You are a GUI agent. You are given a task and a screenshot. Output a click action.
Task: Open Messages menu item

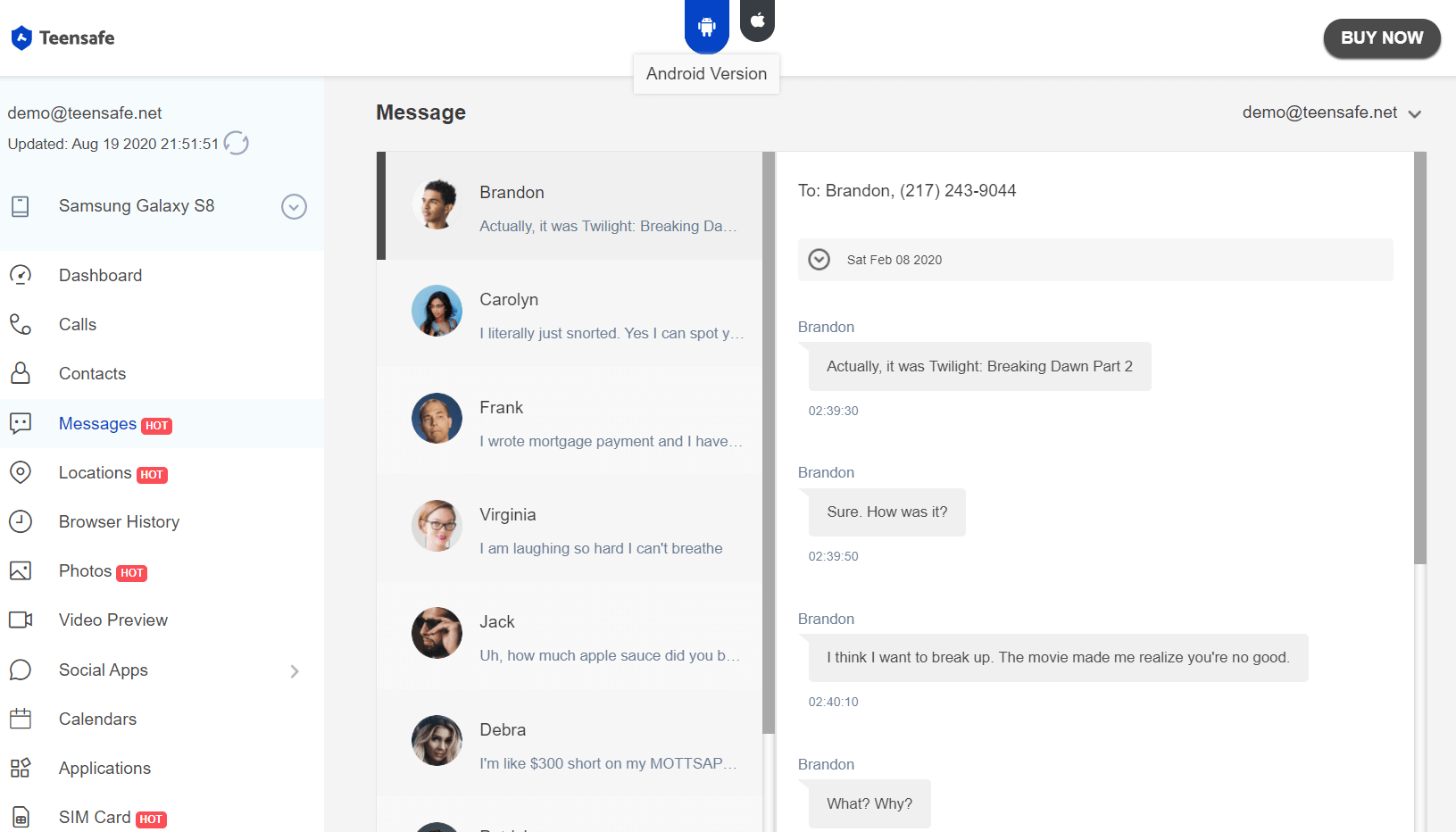[x=97, y=423]
